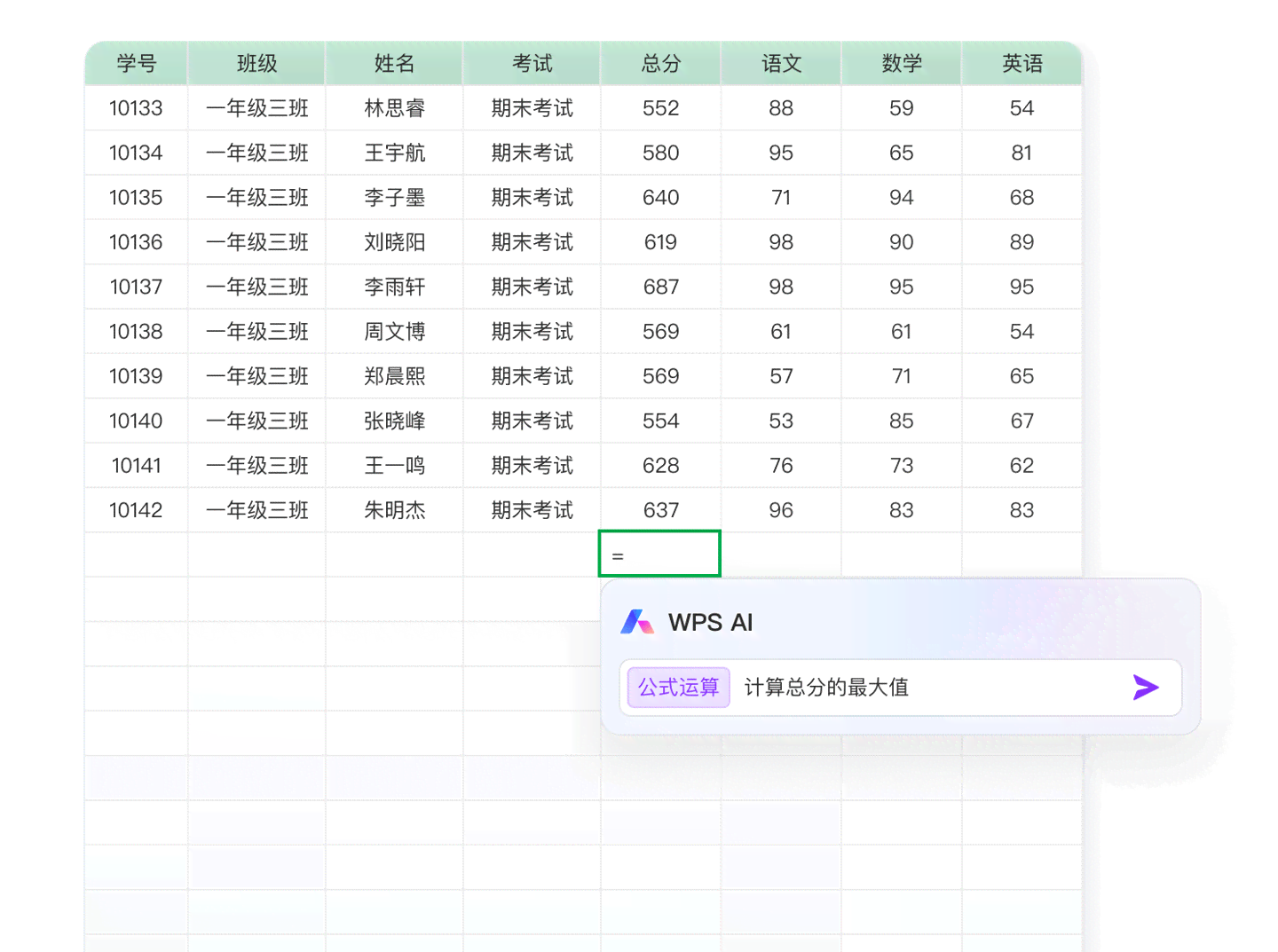
Task: Select the name cell 张晓峰
Action: tap(394, 421)
